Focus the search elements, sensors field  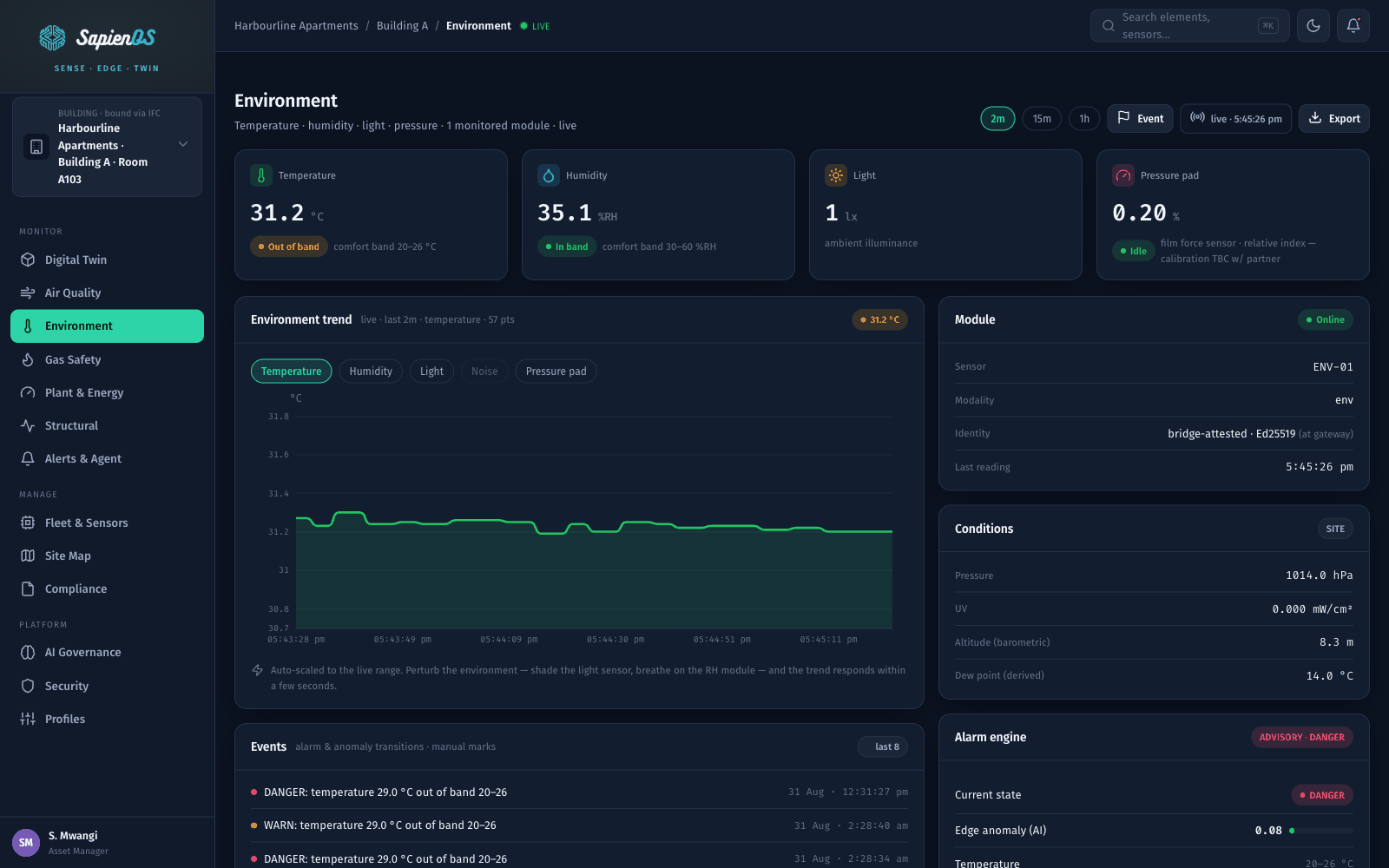click(1189, 26)
